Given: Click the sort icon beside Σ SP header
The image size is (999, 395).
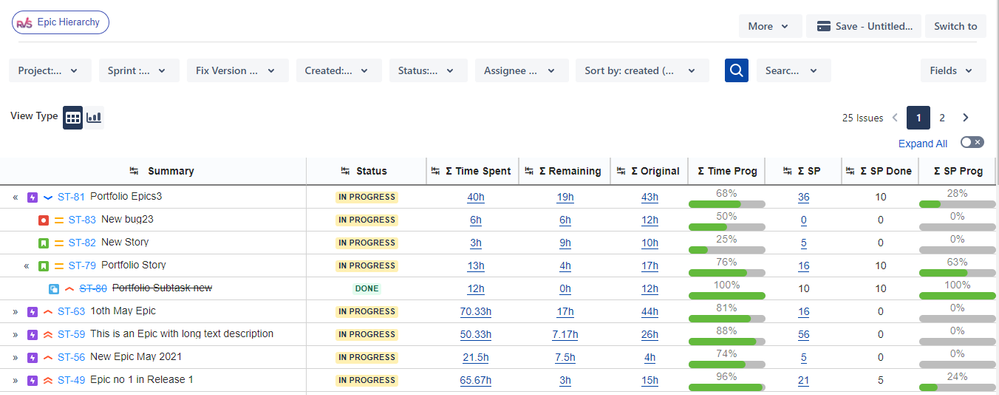Looking at the screenshot, I should [x=788, y=171].
